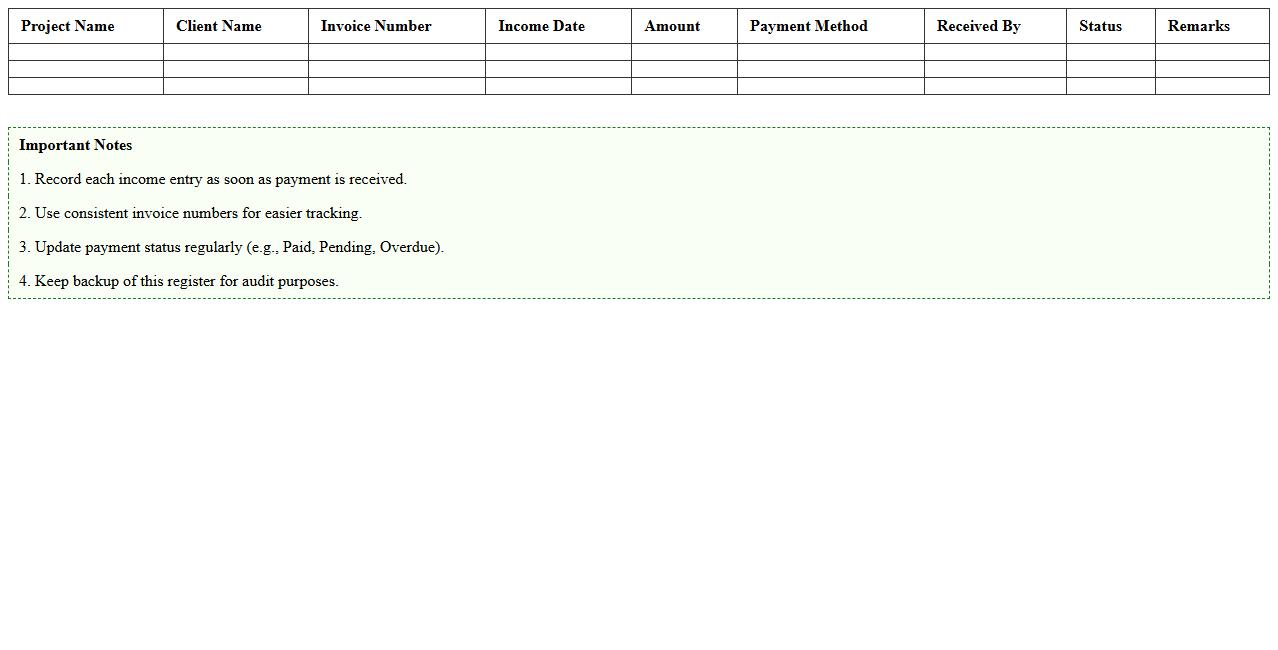Click the Important Notes heading
Screen dimensions: 1278x650
(x=76, y=145)
